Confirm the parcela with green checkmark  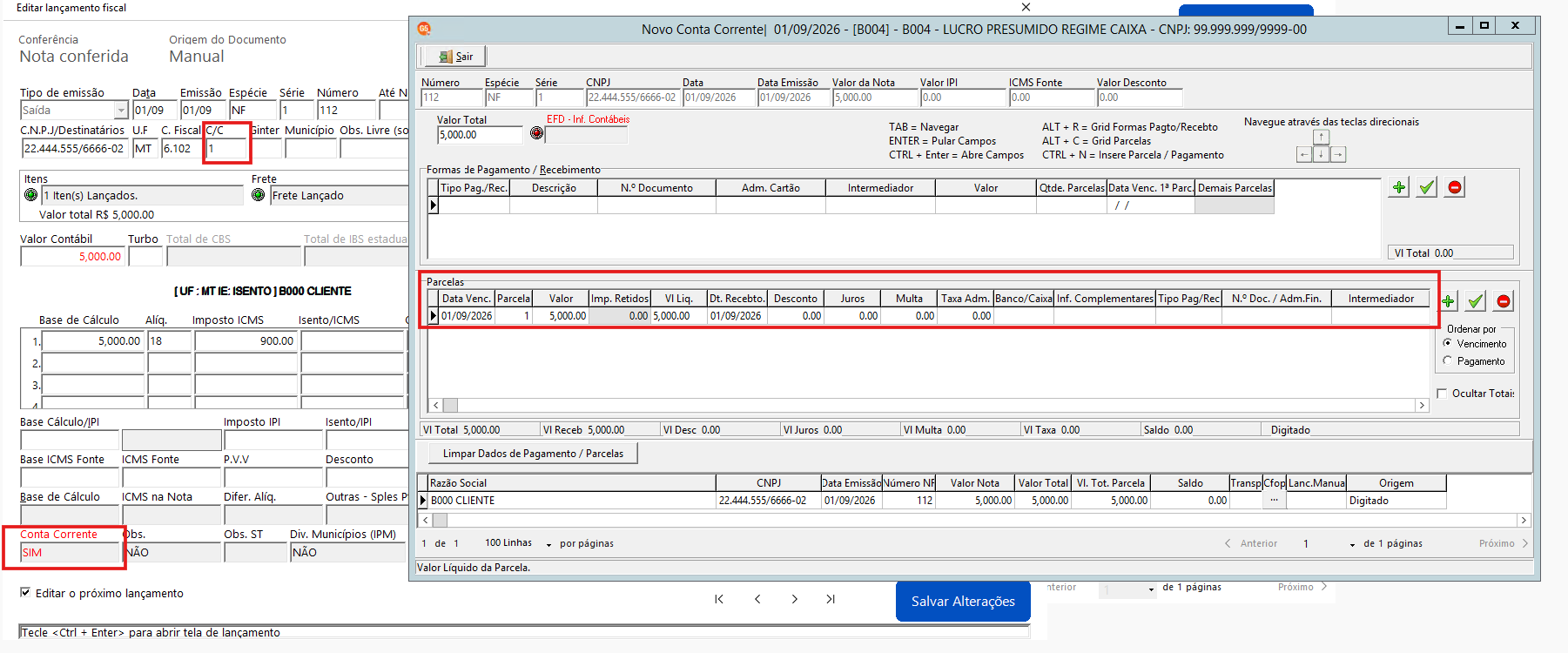(x=1475, y=301)
